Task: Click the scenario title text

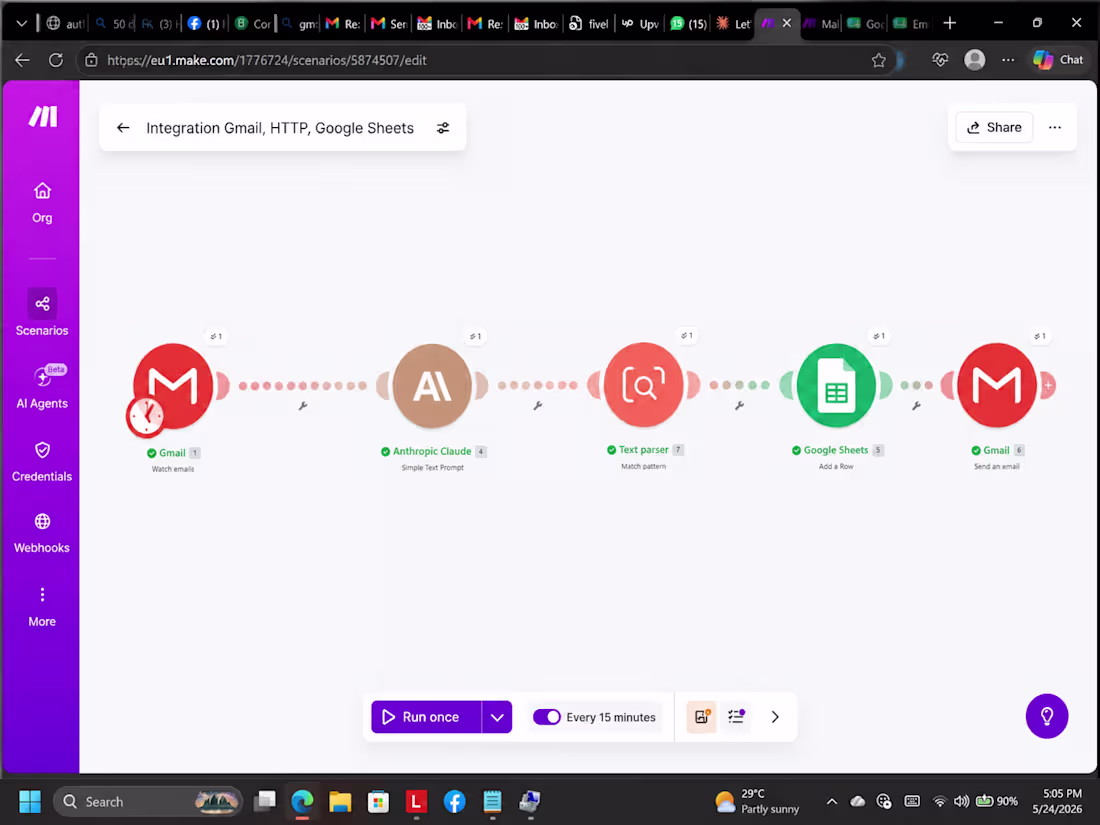Action: [280, 128]
